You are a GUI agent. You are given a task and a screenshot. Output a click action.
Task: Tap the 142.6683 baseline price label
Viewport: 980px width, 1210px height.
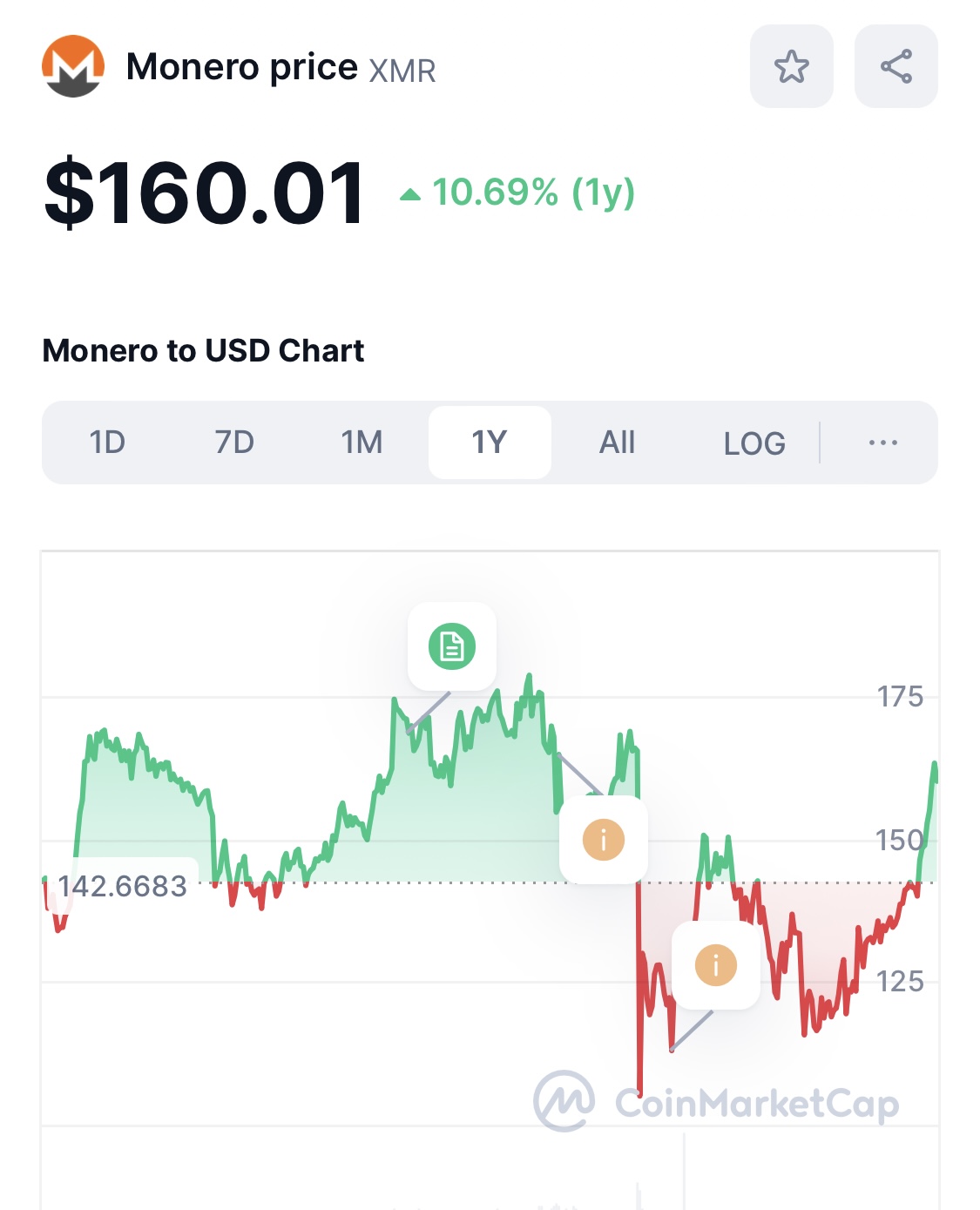(x=122, y=886)
